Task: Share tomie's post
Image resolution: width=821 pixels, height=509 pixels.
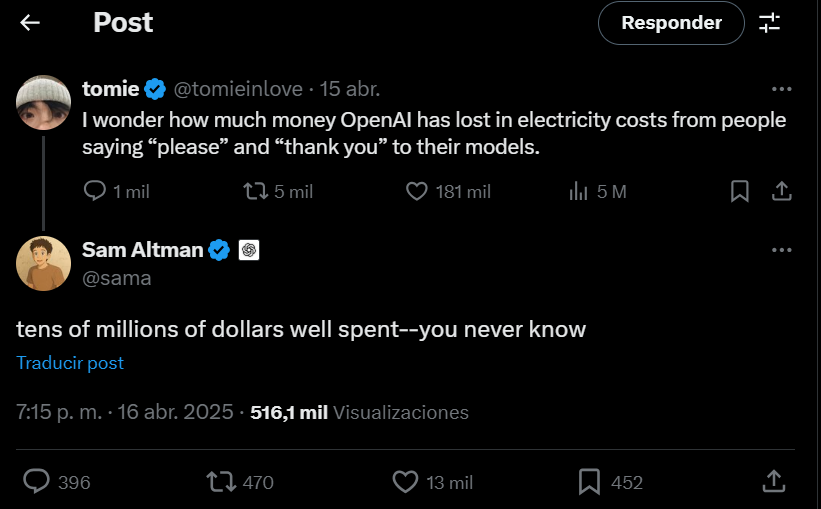Action: point(782,191)
